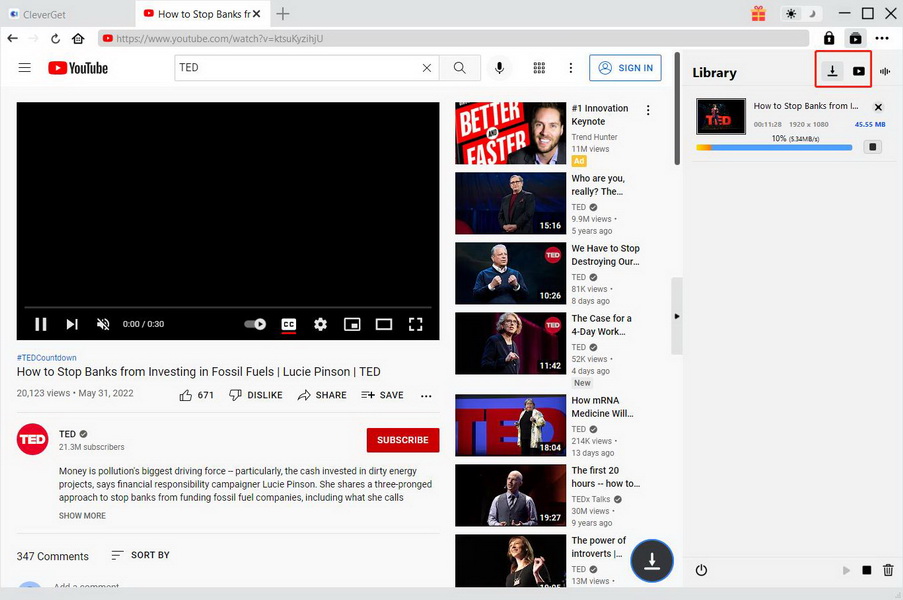
Task: Toggle the autoplay switch
Action: click(255, 324)
